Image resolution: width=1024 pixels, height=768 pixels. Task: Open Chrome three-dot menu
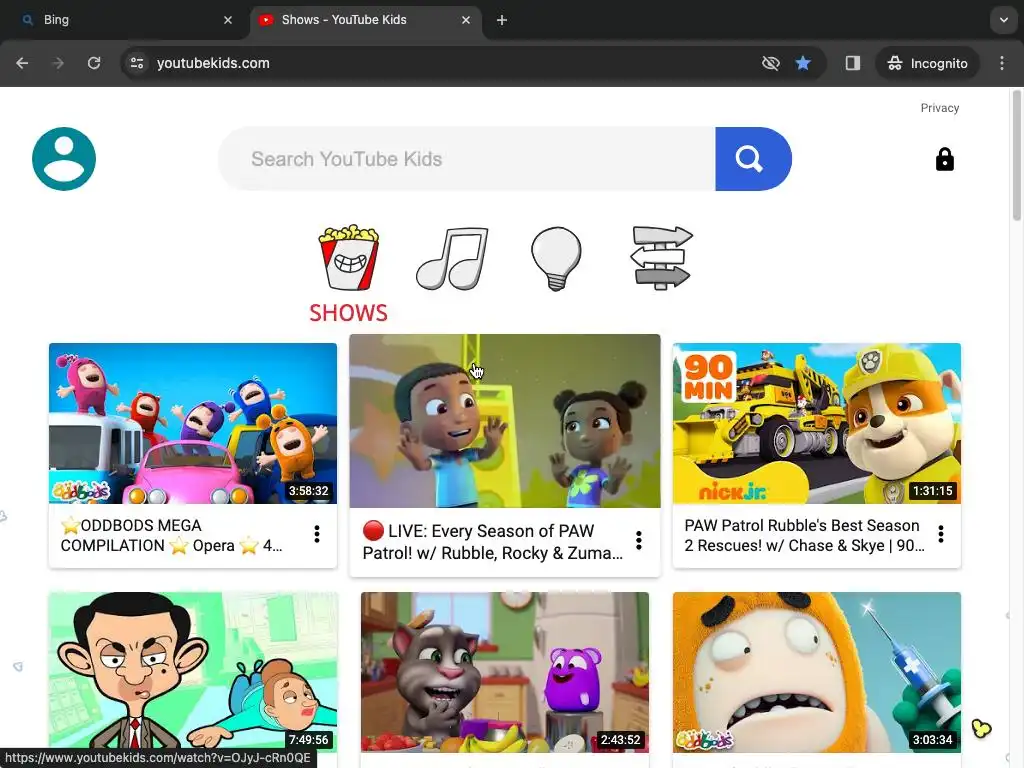pos(1002,63)
